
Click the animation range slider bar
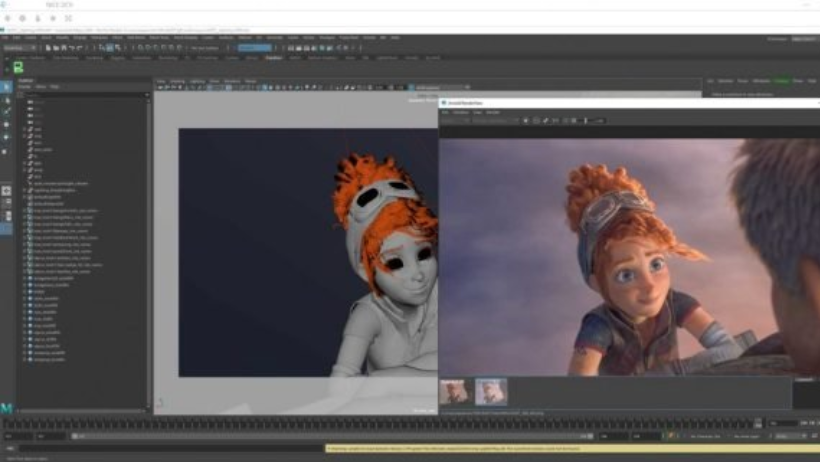pos(333,436)
